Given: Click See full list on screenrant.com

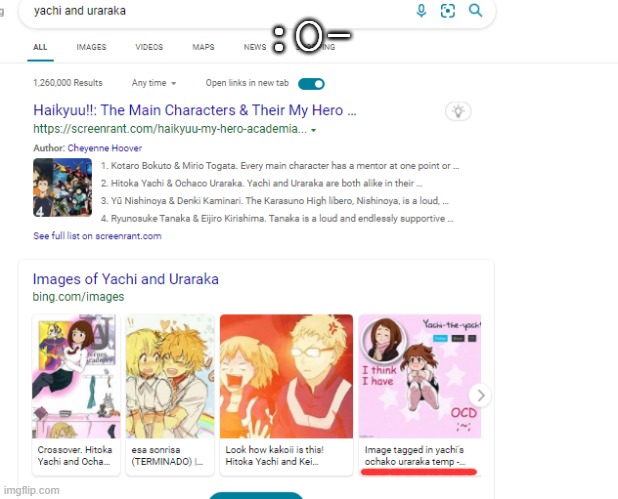Looking at the screenshot, I should 97,236.
